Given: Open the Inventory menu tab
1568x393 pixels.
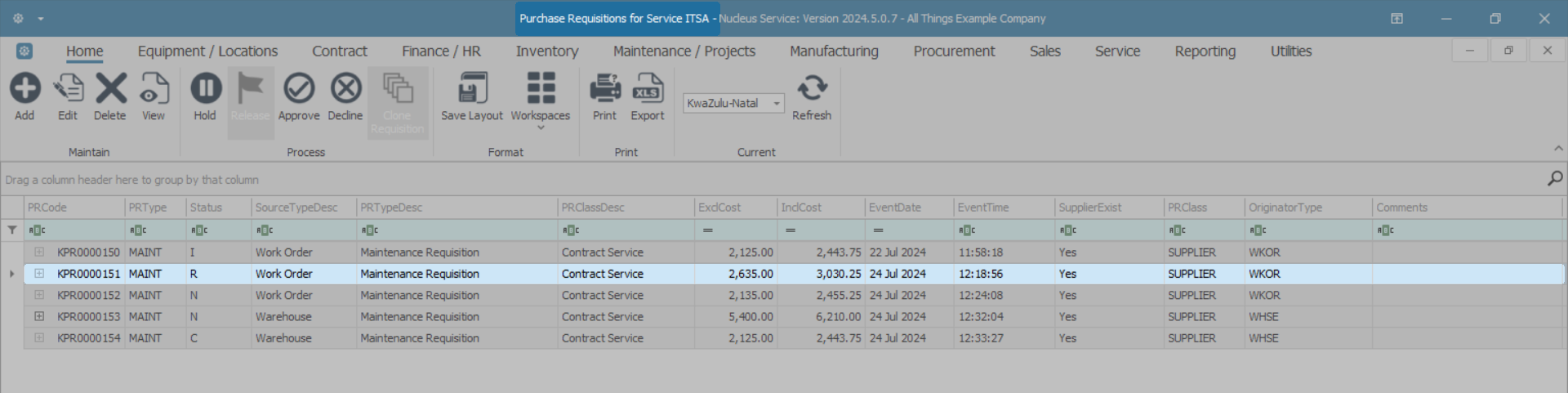Looking at the screenshot, I should coord(546,51).
